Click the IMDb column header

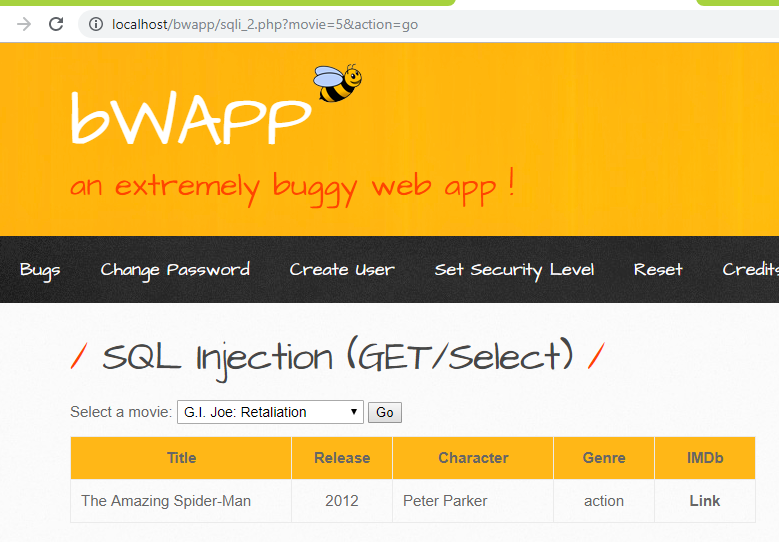pyautogui.click(x=705, y=458)
